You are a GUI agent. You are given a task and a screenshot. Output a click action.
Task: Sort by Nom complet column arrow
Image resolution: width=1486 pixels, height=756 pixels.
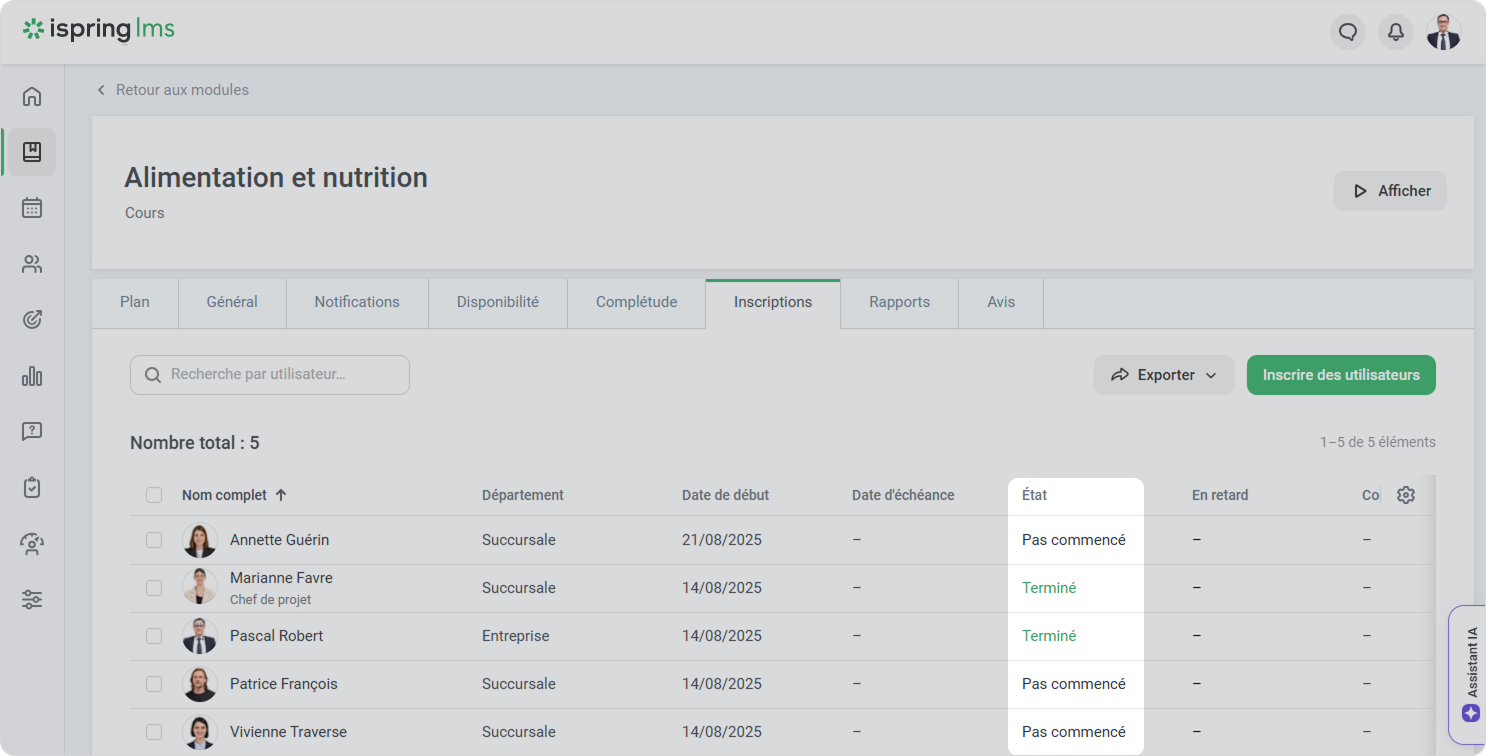(x=281, y=495)
